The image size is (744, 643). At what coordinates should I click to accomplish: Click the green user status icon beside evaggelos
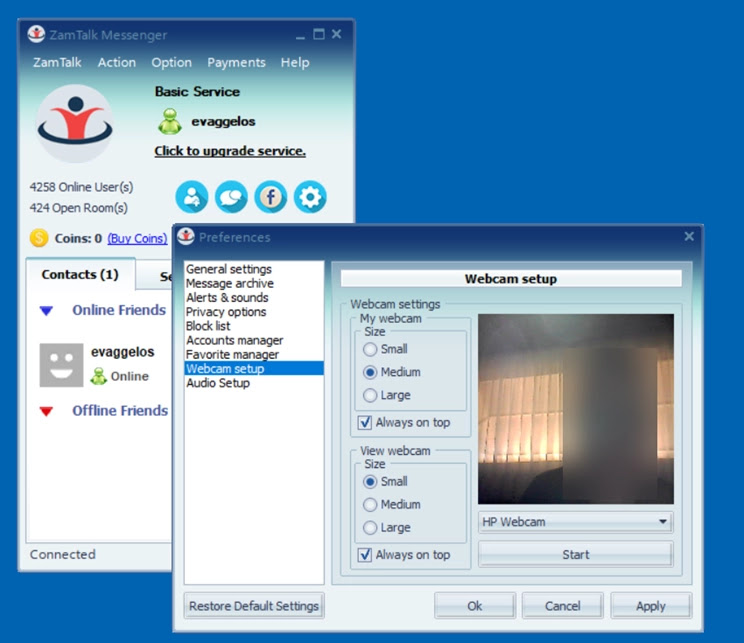(x=169, y=121)
